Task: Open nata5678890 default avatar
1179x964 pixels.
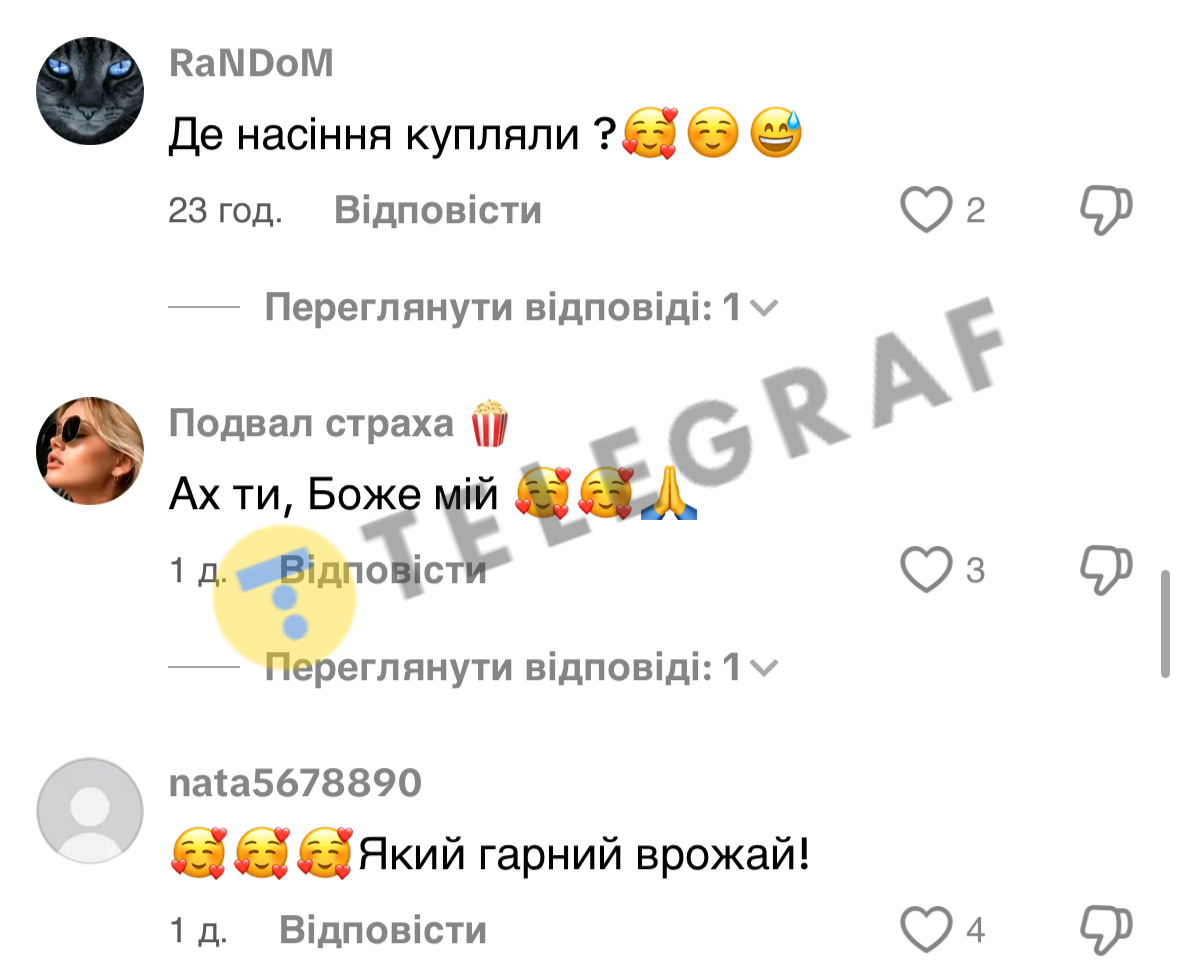Action: click(90, 811)
